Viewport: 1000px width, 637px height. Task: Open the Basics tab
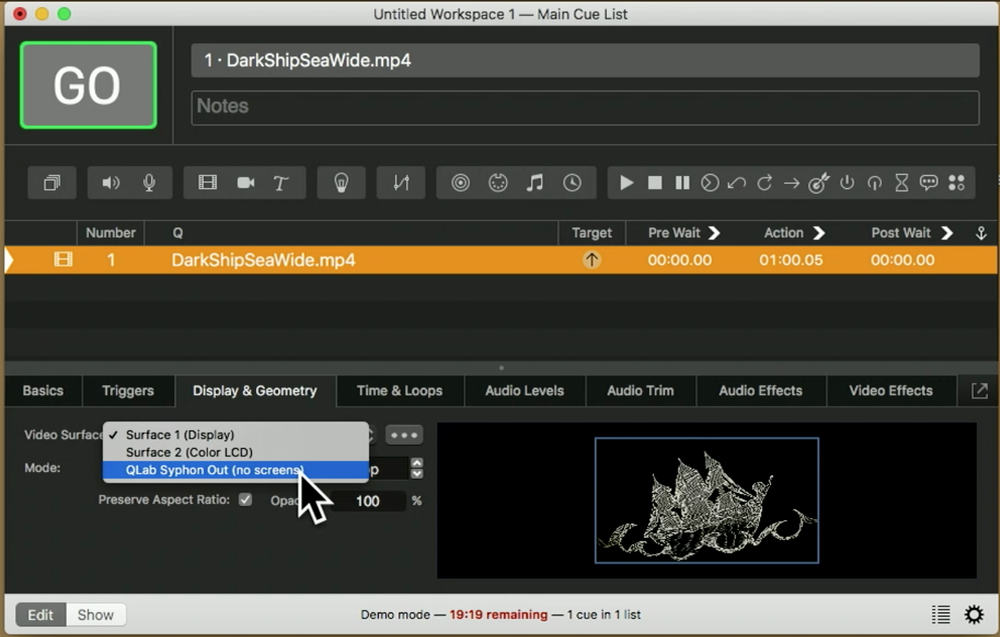tap(43, 391)
